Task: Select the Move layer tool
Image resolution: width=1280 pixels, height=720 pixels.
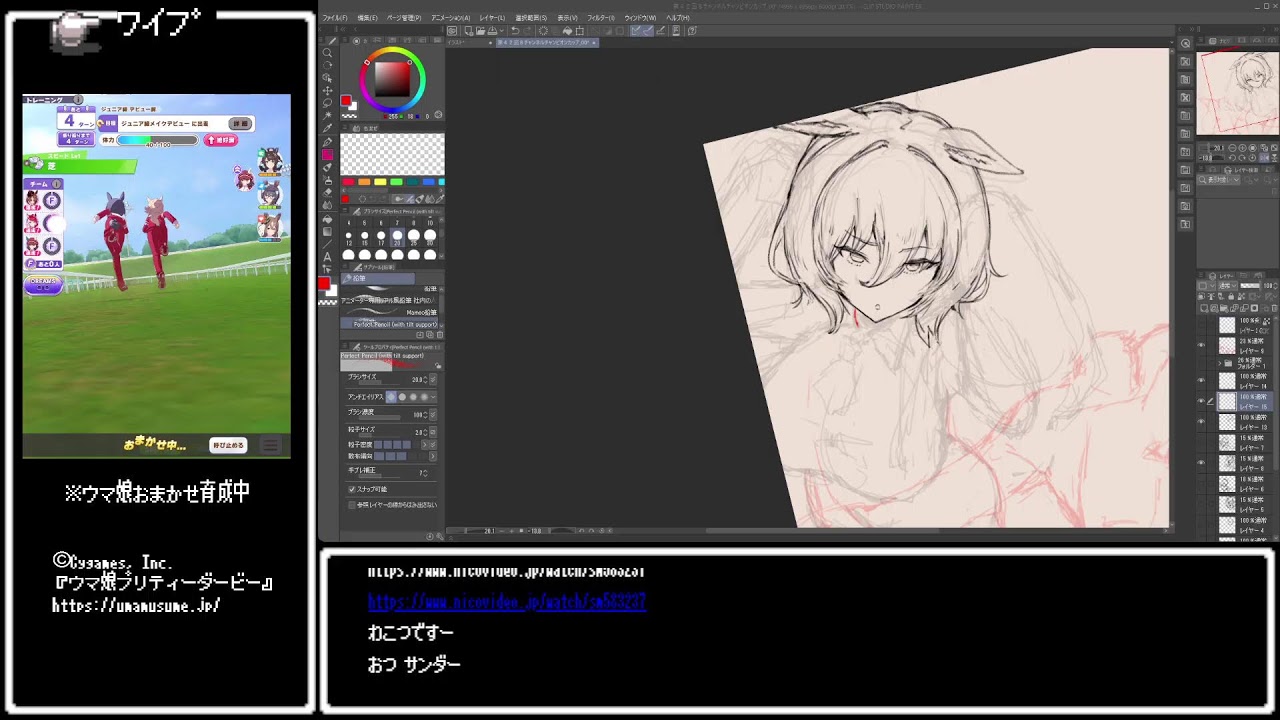Action: (327, 90)
